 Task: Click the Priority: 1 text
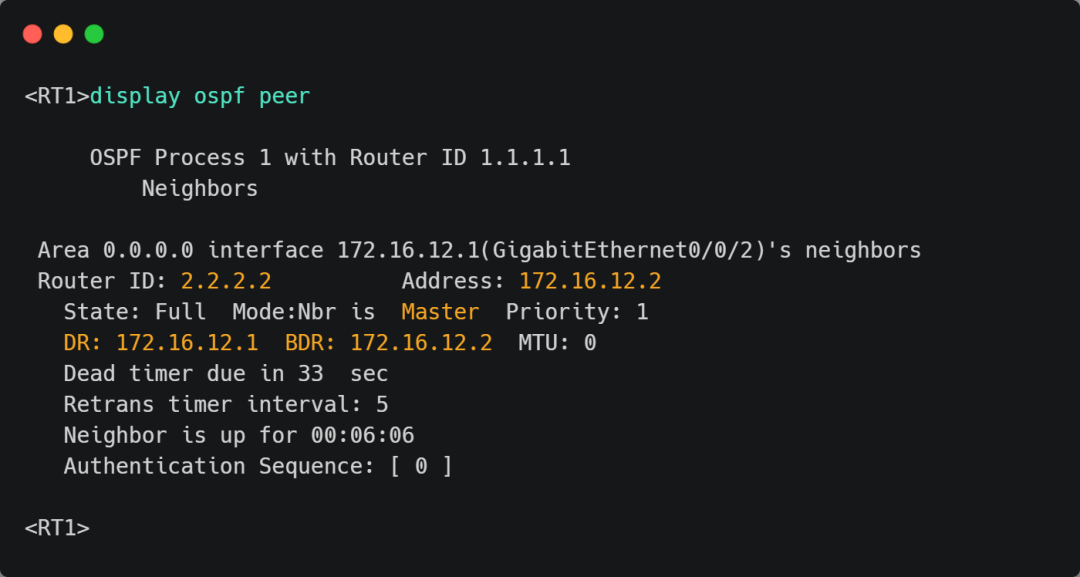577,313
